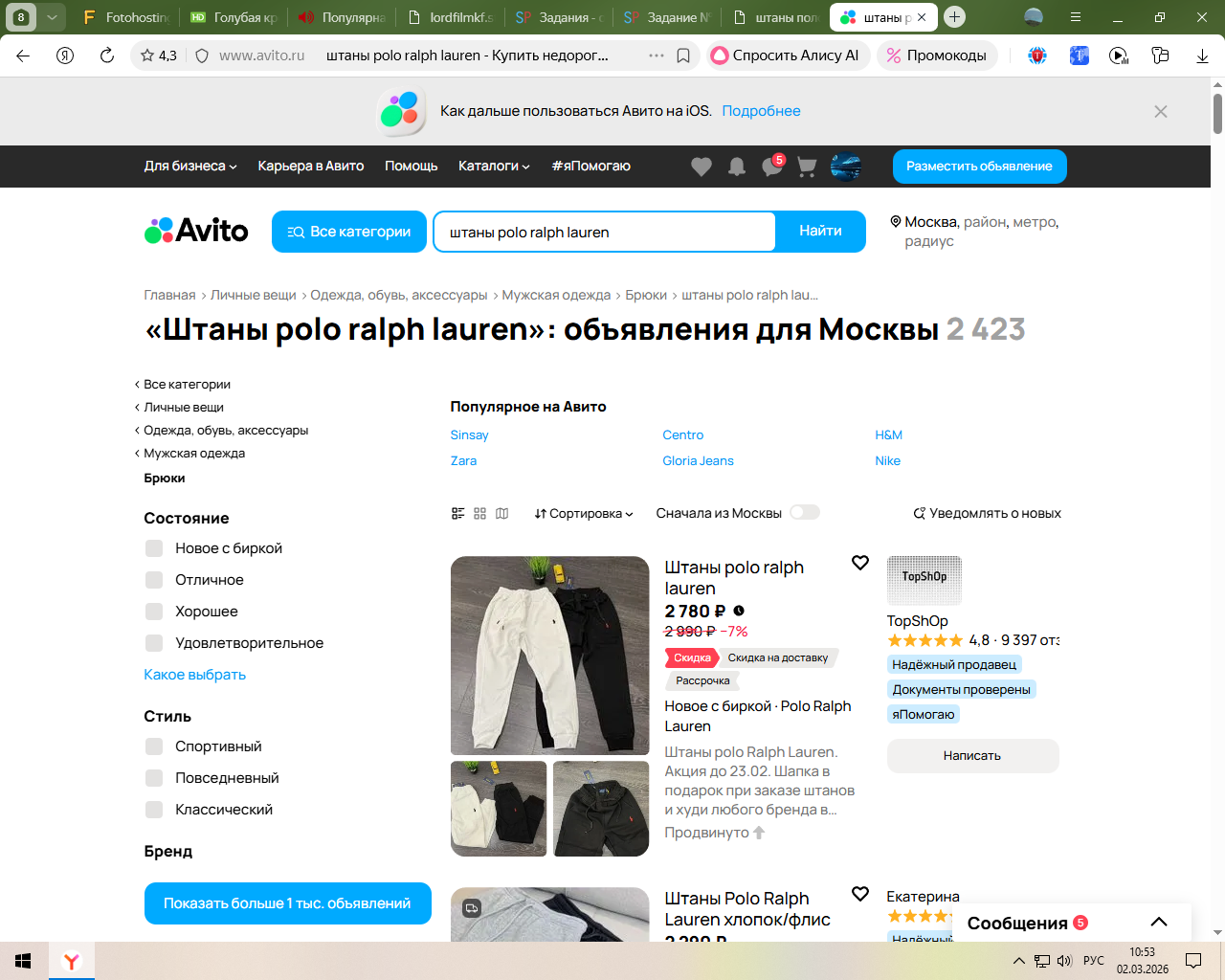Open 'Карьера в Авито' menu item
The height and width of the screenshot is (980, 1225).
tap(311, 166)
